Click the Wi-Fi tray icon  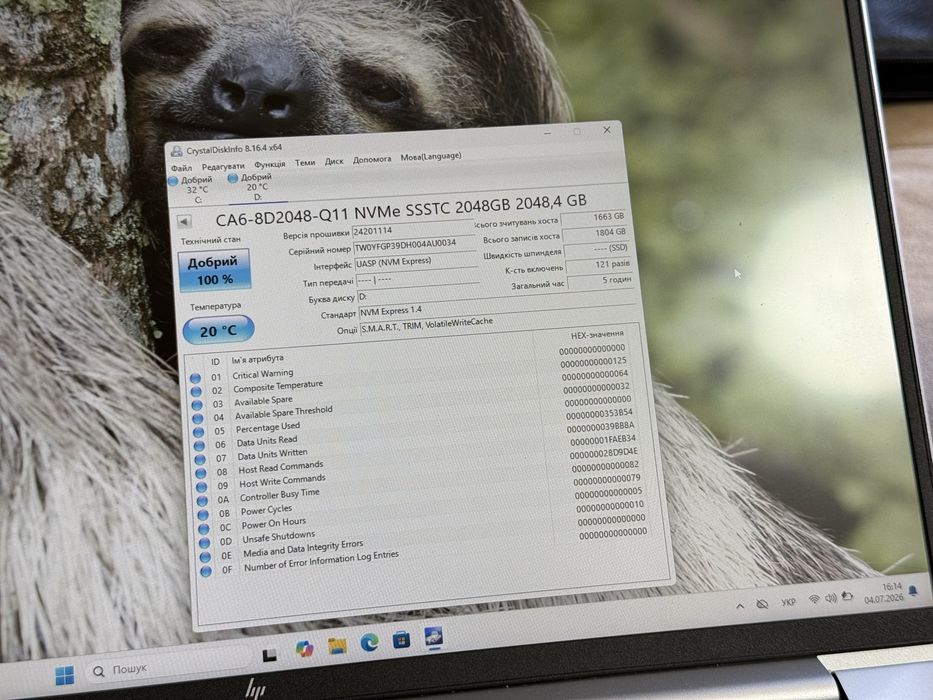tap(814, 599)
